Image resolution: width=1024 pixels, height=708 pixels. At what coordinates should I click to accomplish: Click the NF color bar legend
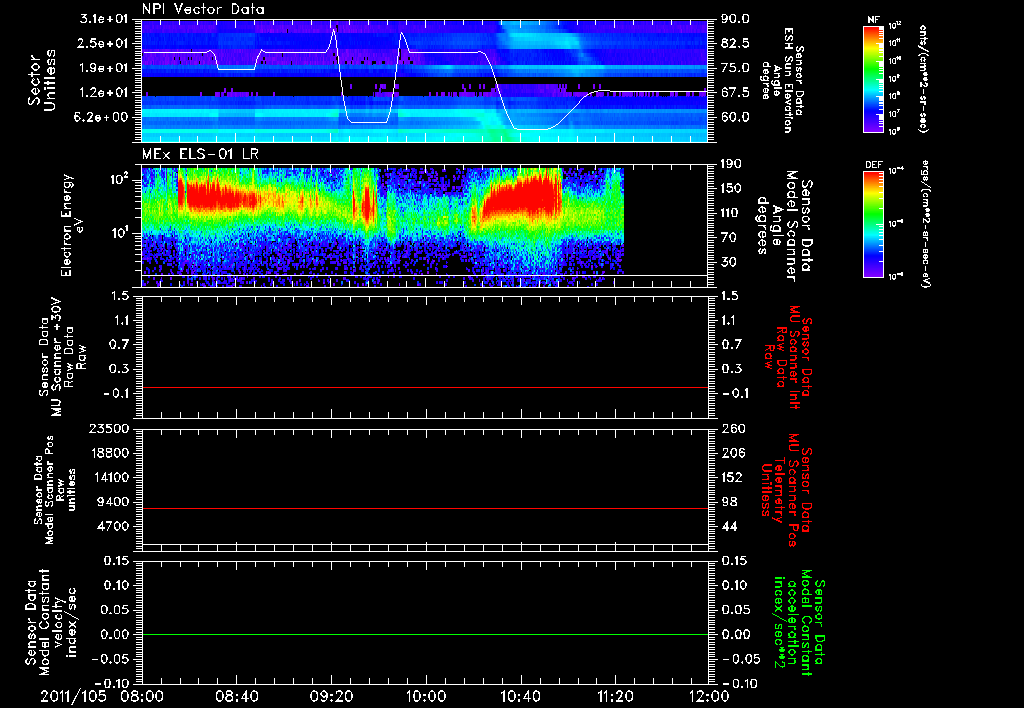click(x=874, y=78)
